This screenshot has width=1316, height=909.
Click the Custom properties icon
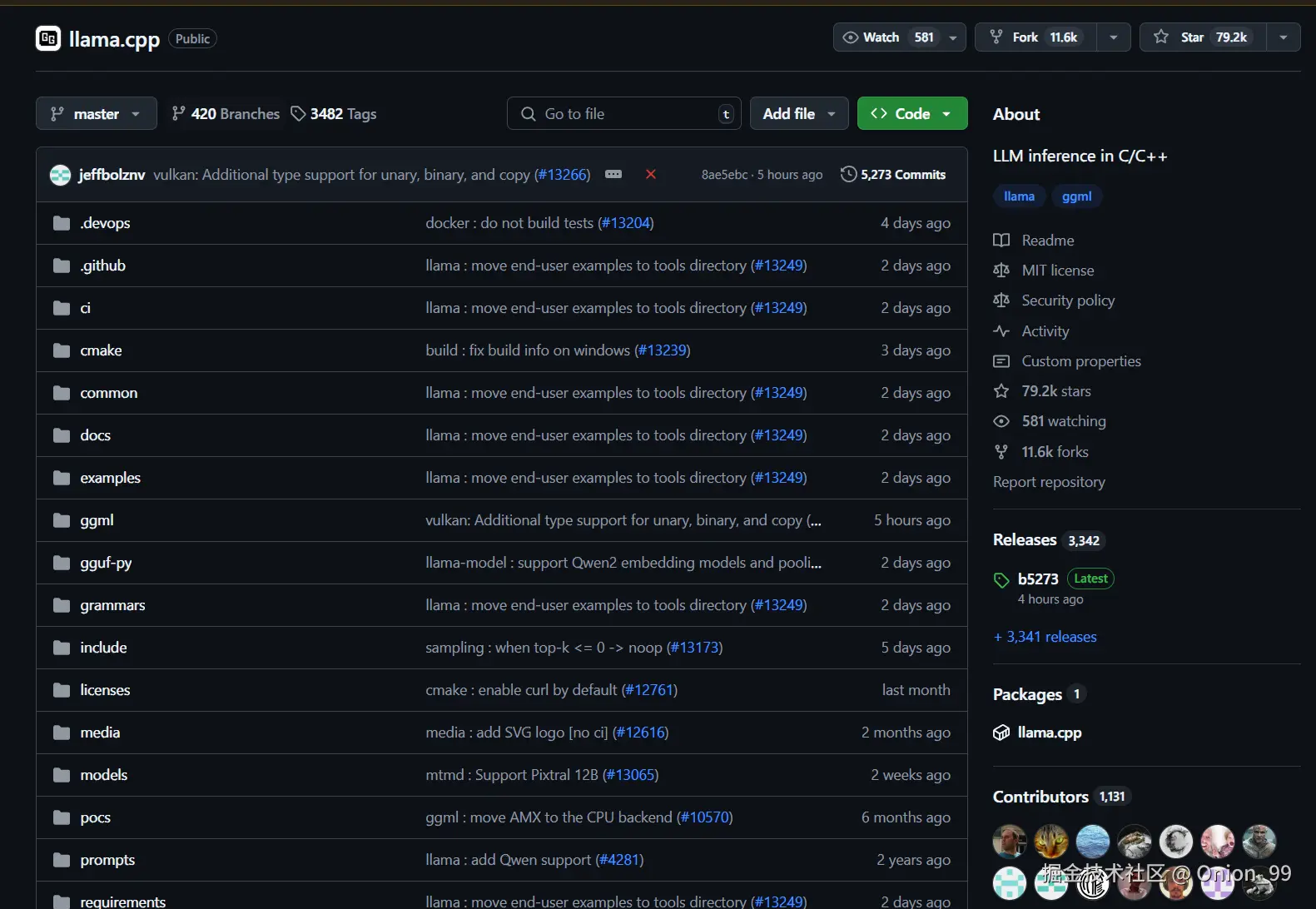[x=1001, y=361]
